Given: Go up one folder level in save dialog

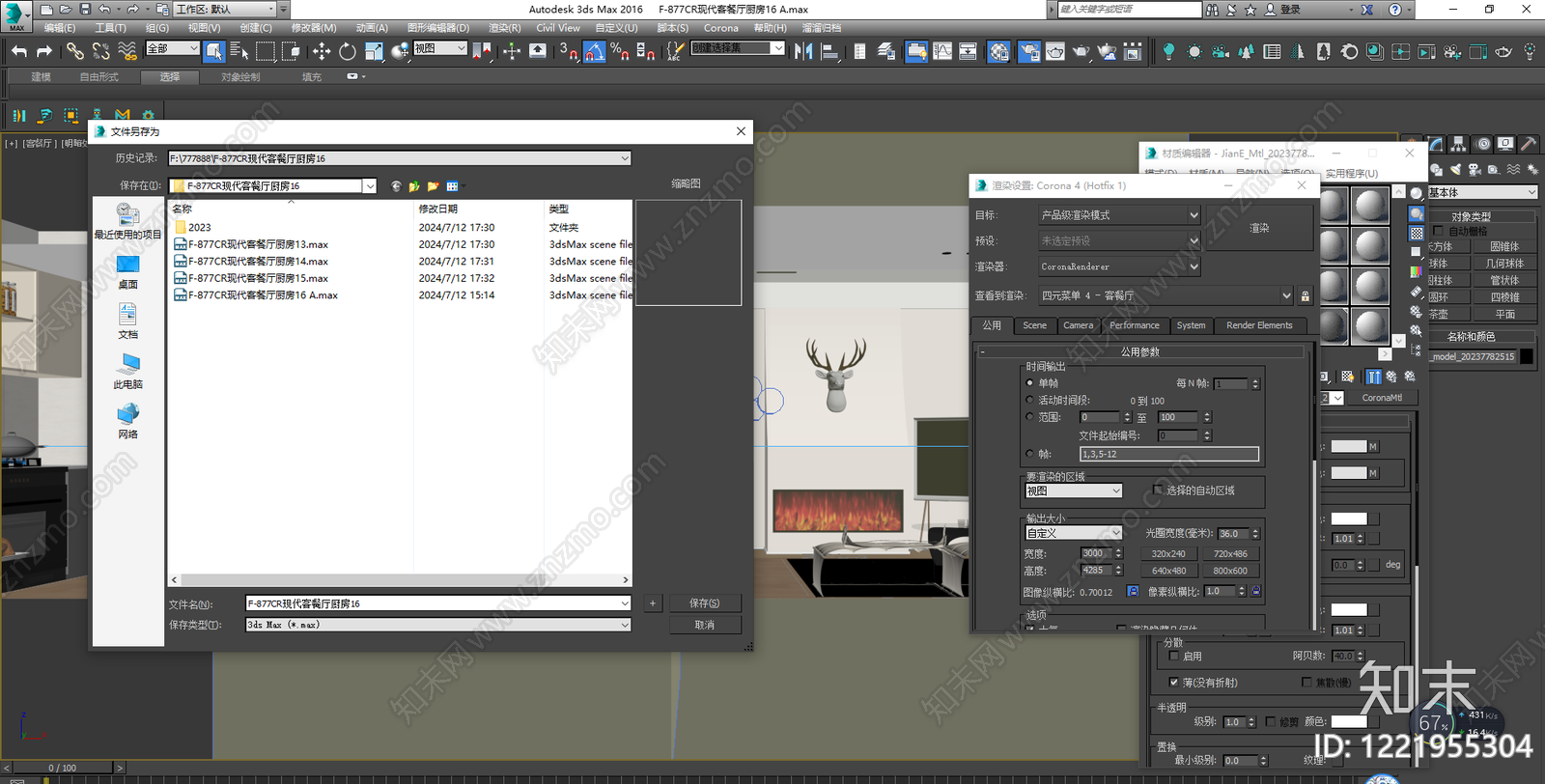Looking at the screenshot, I should [x=414, y=185].
